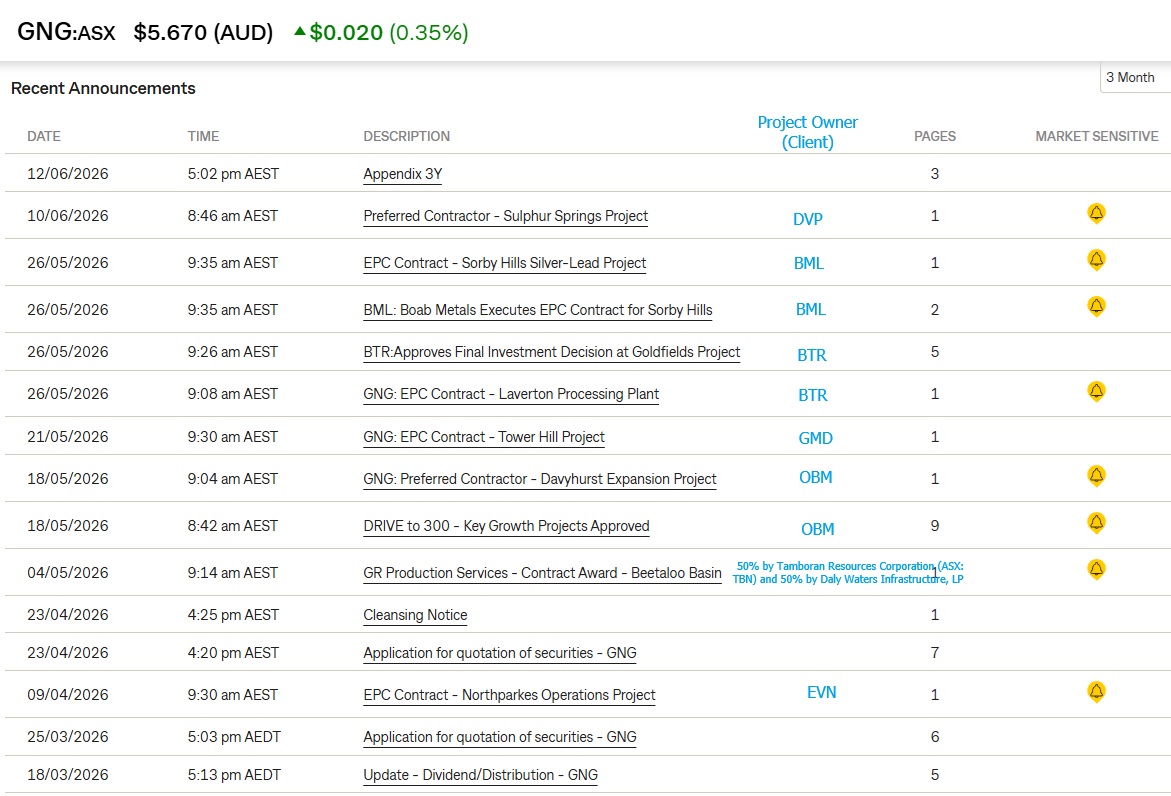Open EPC Contract - Sorby Hills Silver-Lead Project
The height and width of the screenshot is (796, 1171).
pos(505,263)
